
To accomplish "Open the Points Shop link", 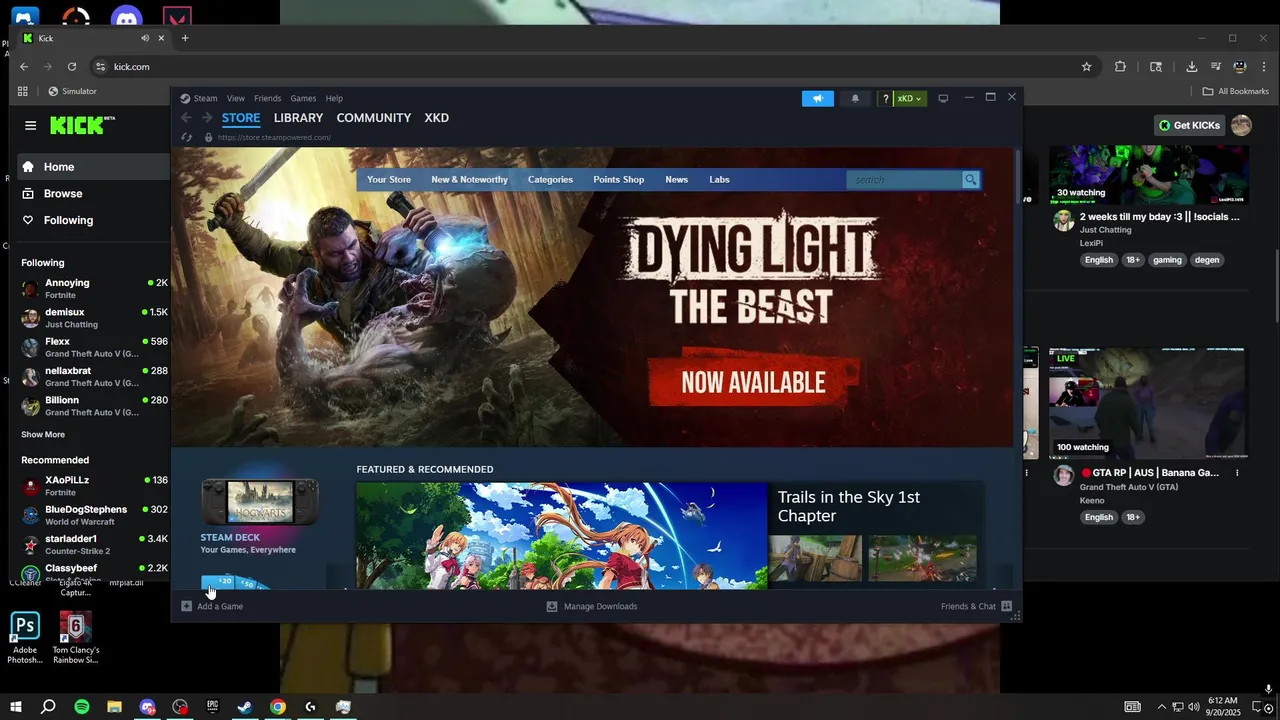I will point(618,180).
